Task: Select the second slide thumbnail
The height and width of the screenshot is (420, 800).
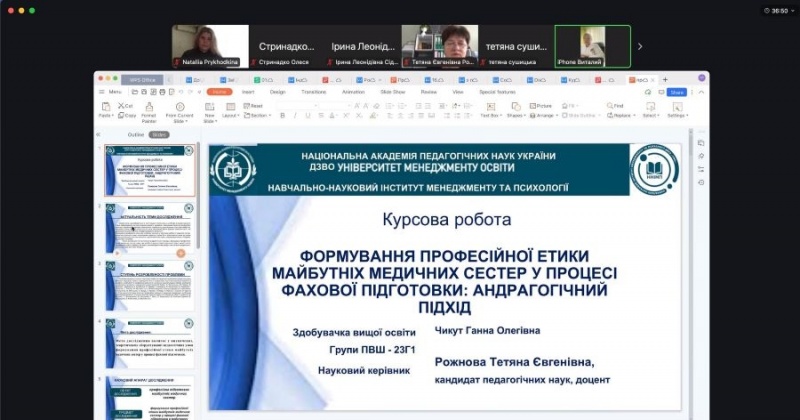Action: click(x=150, y=227)
